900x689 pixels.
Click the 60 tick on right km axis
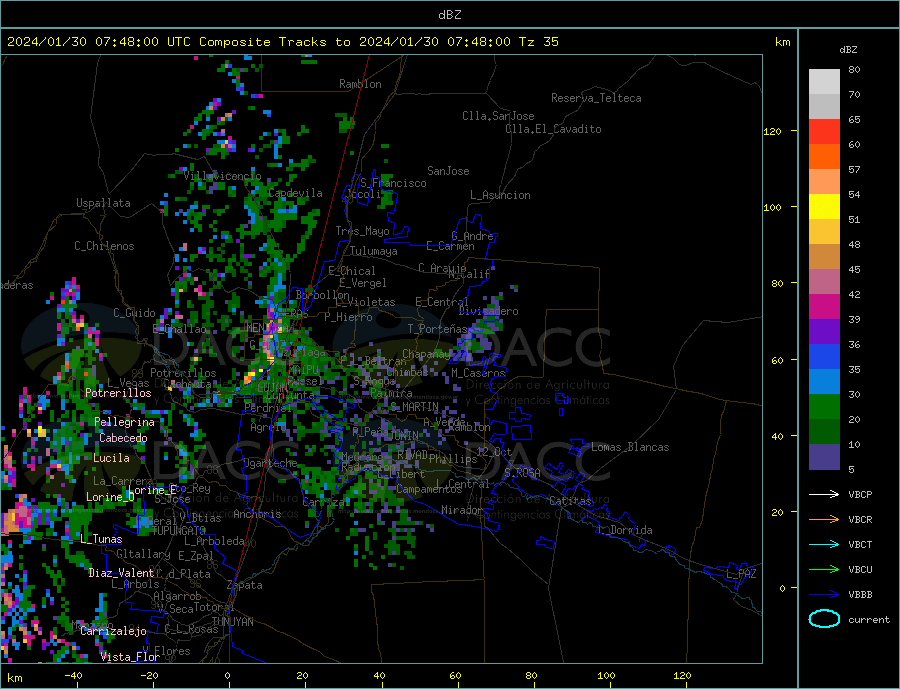click(x=777, y=361)
